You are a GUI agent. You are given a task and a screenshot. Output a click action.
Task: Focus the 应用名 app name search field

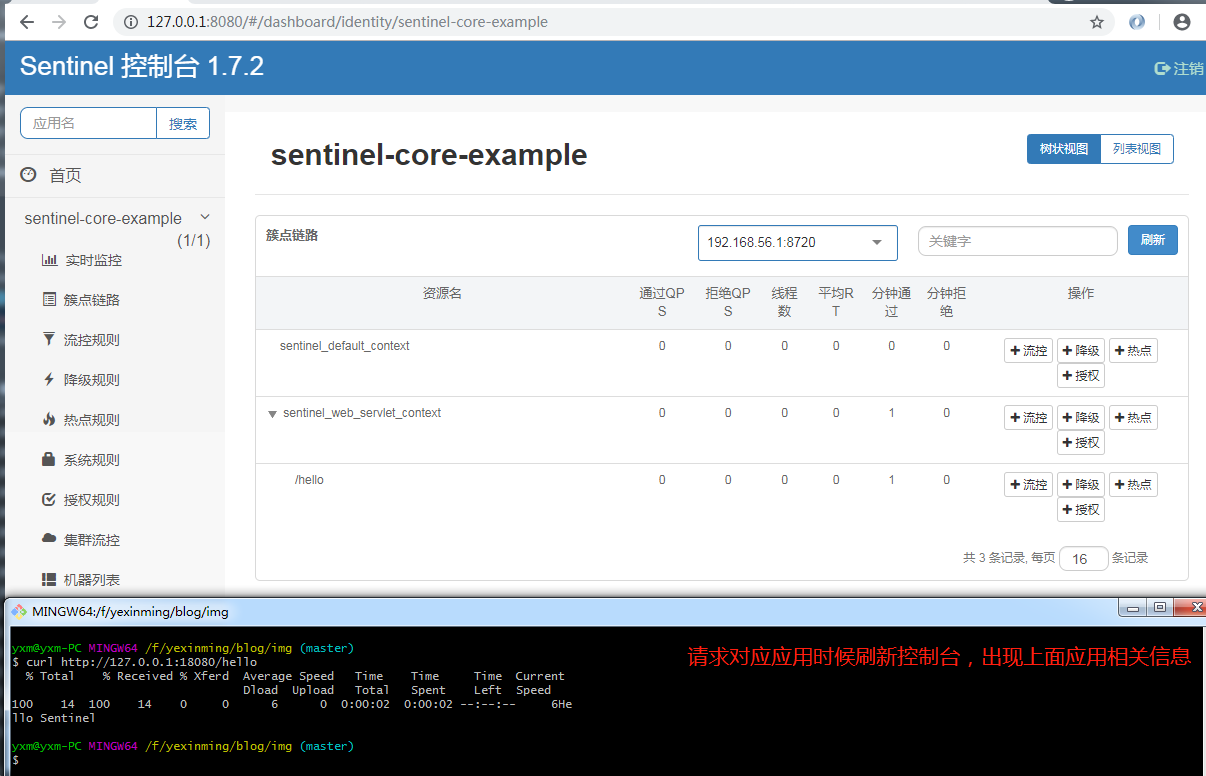pyautogui.click(x=88, y=124)
